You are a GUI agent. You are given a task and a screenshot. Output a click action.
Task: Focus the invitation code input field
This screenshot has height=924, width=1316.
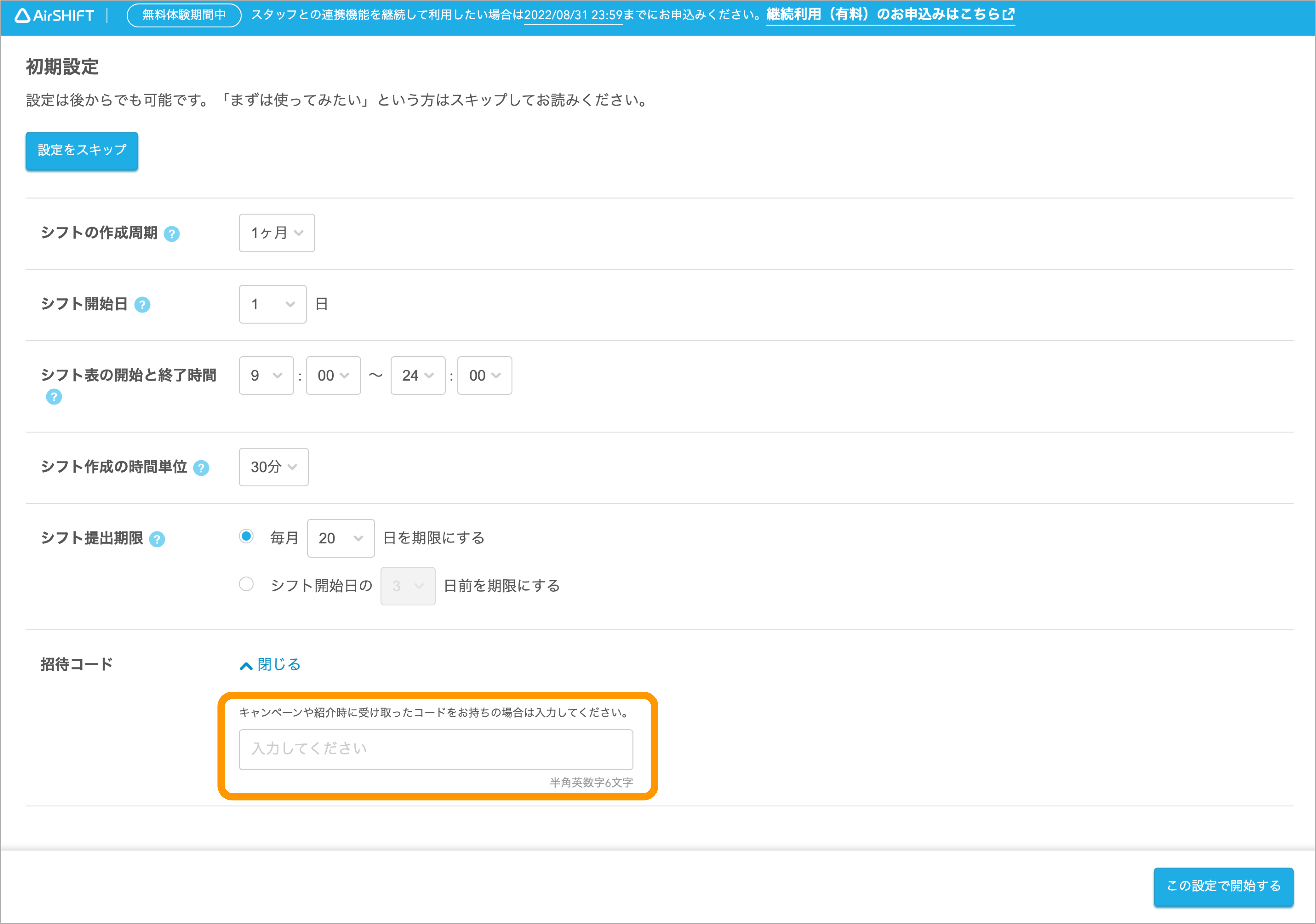(x=436, y=749)
